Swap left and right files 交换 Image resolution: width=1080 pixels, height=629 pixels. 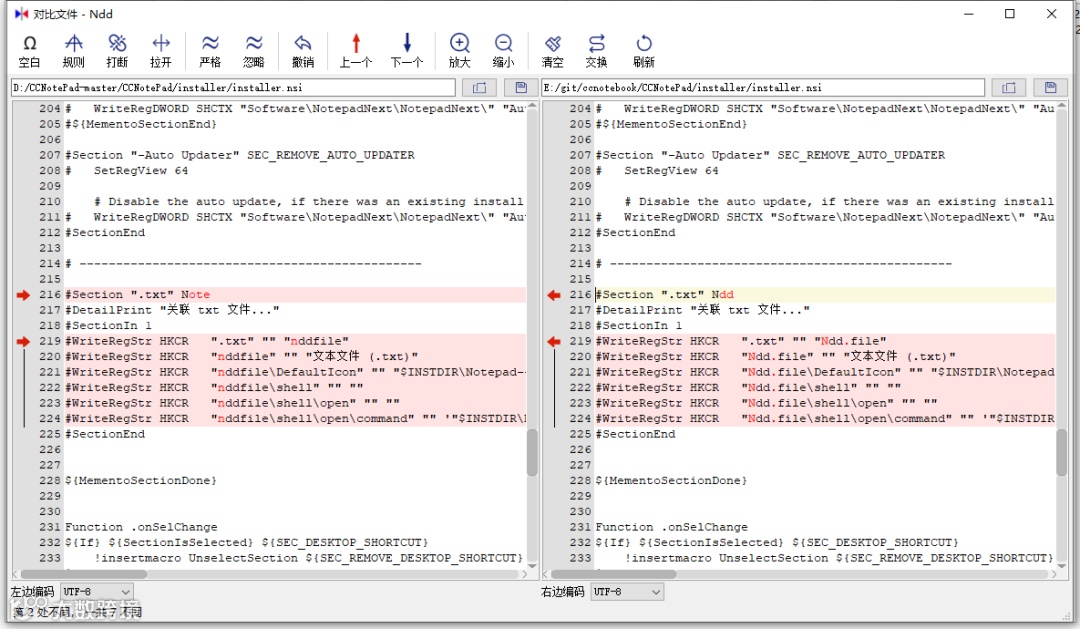point(596,51)
